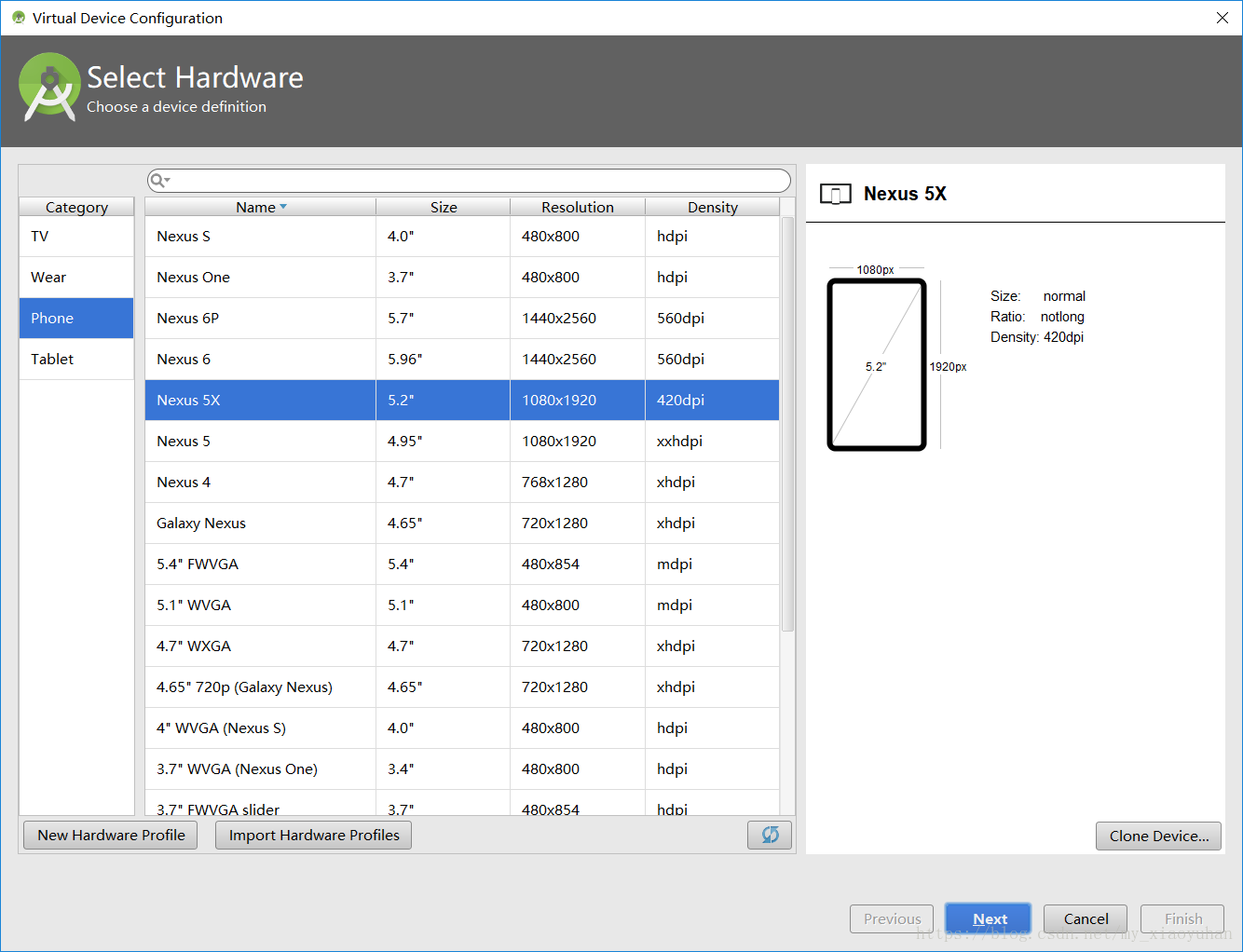Click the Clone Device button
The width and height of the screenshot is (1243, 952).
(1159, 836)
